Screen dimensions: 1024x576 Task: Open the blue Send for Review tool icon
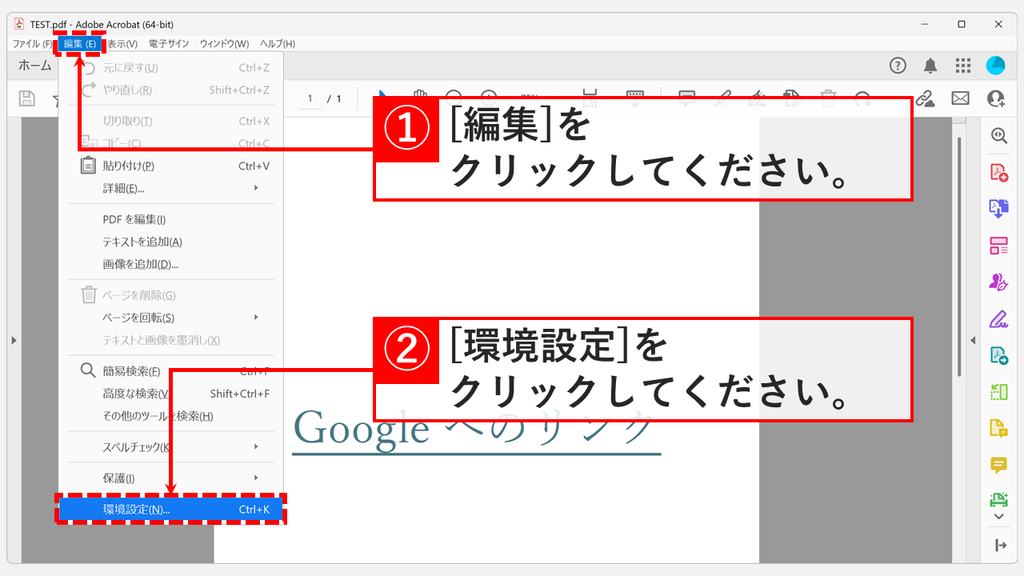999,355
